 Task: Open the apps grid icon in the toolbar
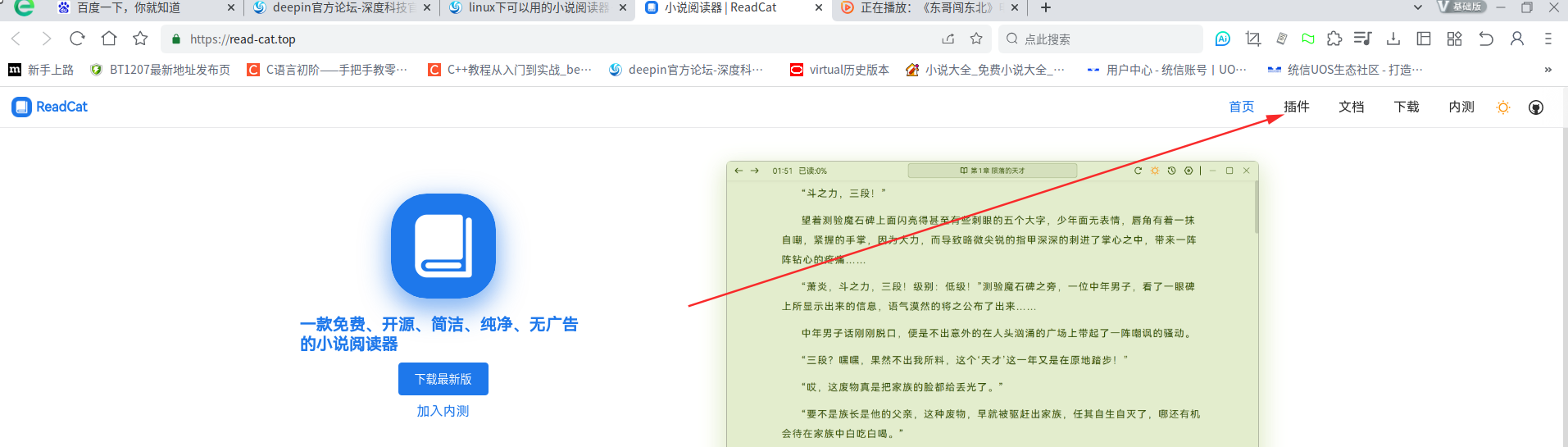[1454, 39]
